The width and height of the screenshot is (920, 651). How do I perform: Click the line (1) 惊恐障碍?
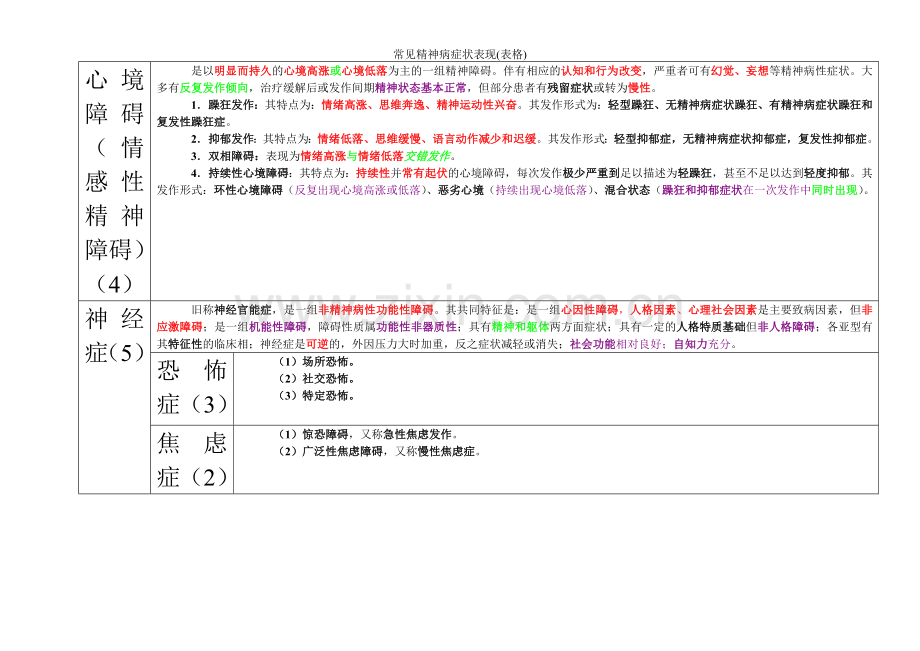[x=368, y=435]
